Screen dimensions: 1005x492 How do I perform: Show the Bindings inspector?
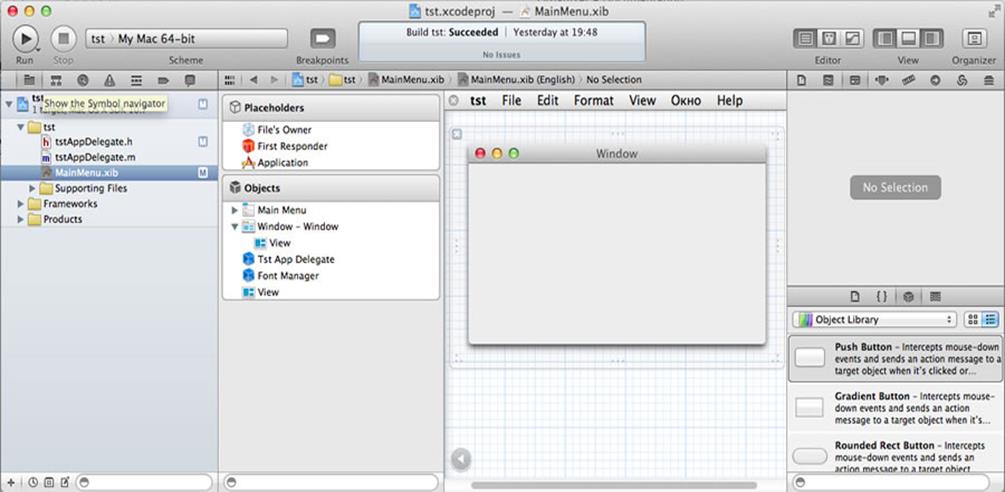point(961,80)
